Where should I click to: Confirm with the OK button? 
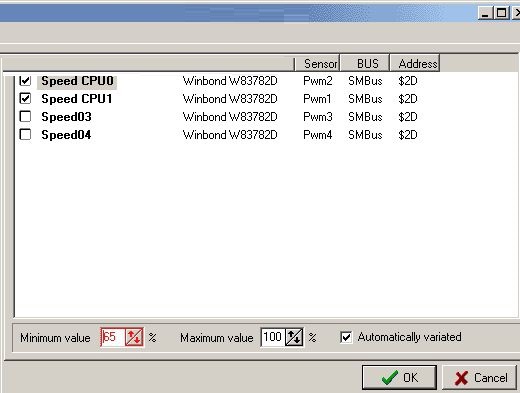[399, 377]
